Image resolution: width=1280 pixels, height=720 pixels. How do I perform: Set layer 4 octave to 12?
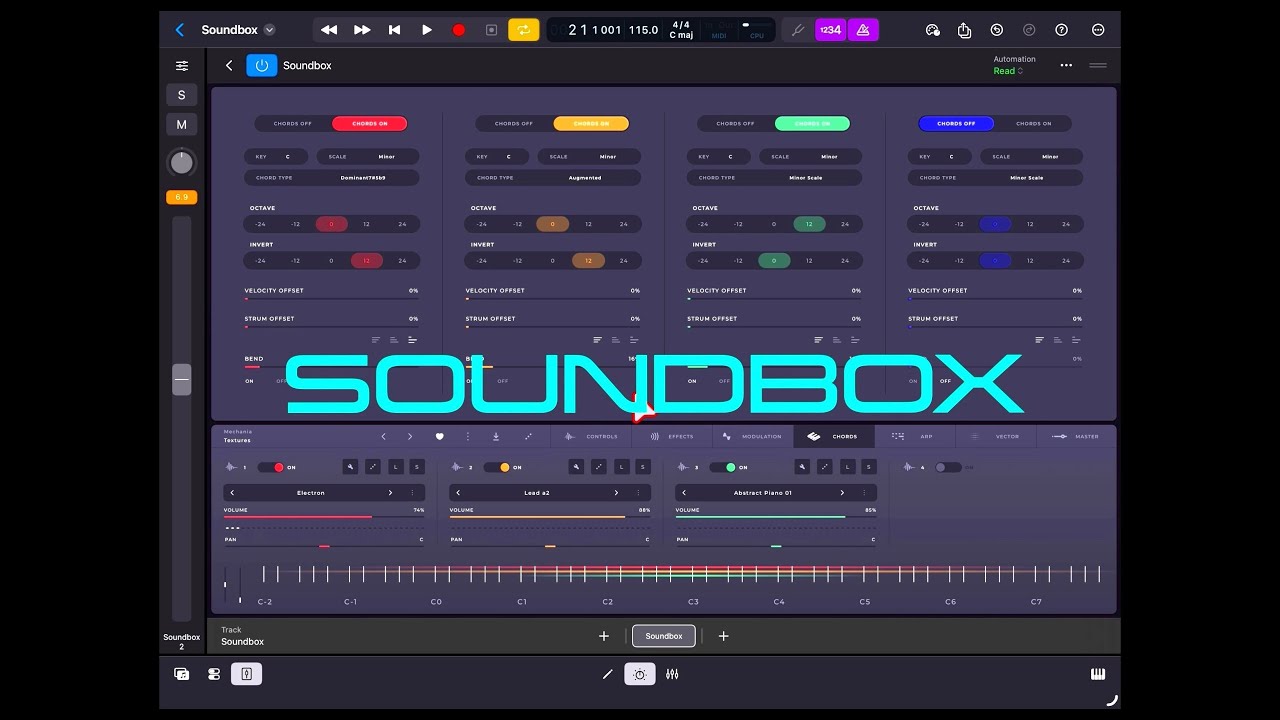point(1030,224)
